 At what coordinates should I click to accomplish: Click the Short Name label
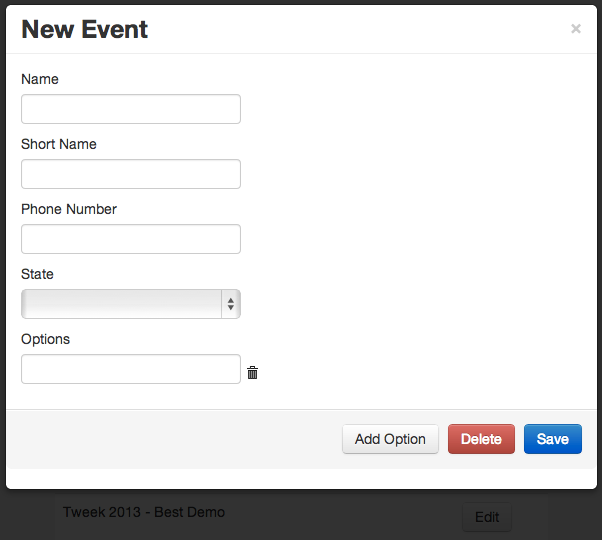click(x=59, y=144)
